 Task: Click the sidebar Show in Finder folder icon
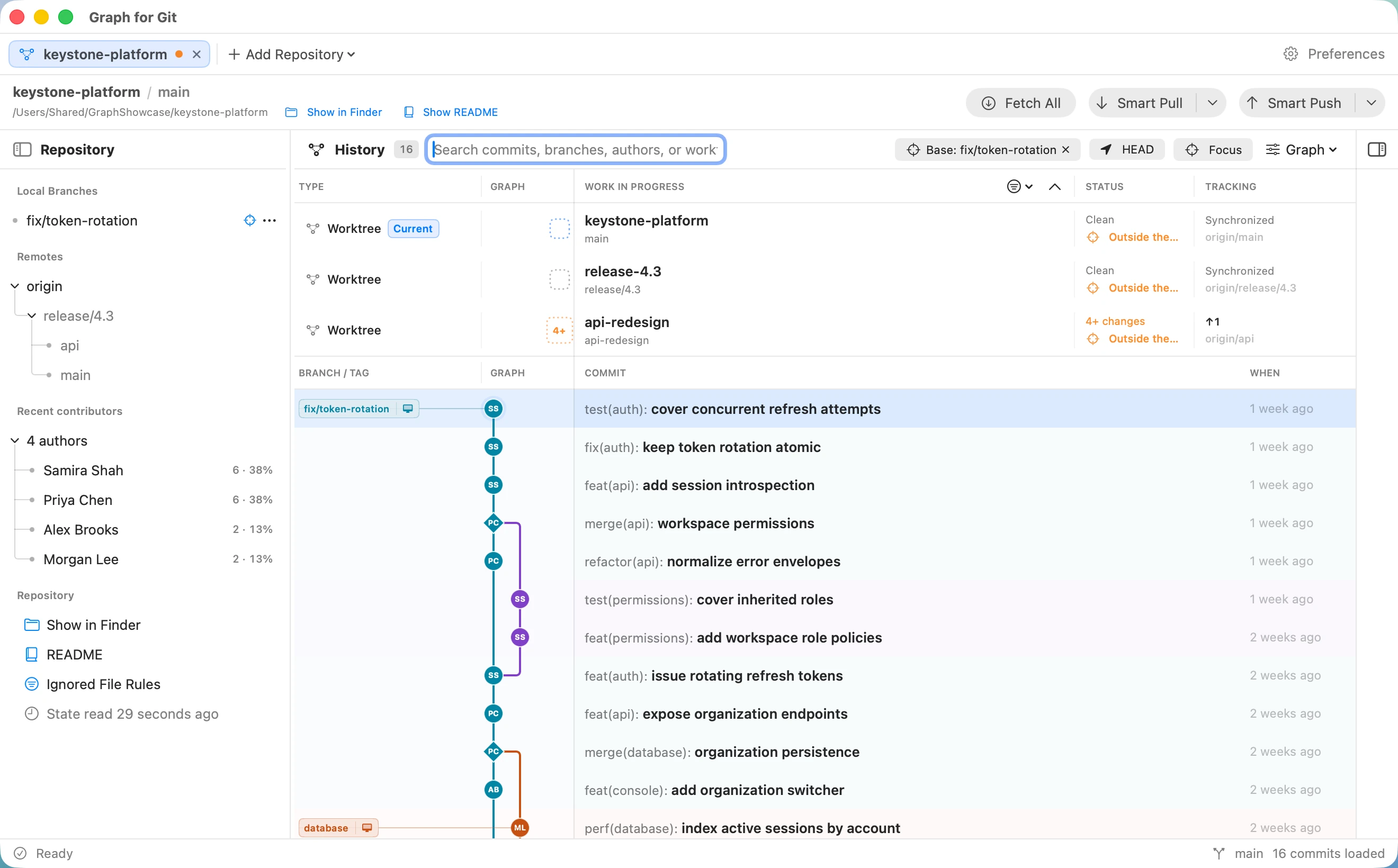[x=32, y=625]
